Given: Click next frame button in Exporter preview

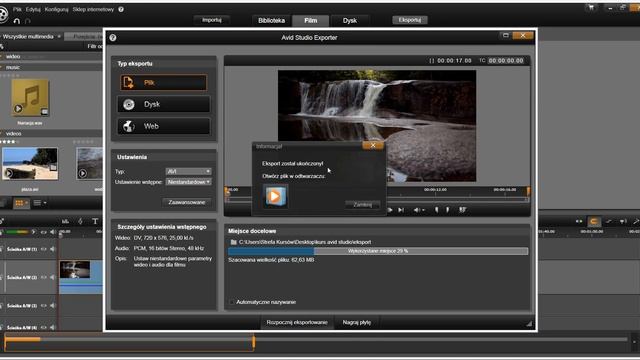Looking at the screenshot, I should pos(401,210).
